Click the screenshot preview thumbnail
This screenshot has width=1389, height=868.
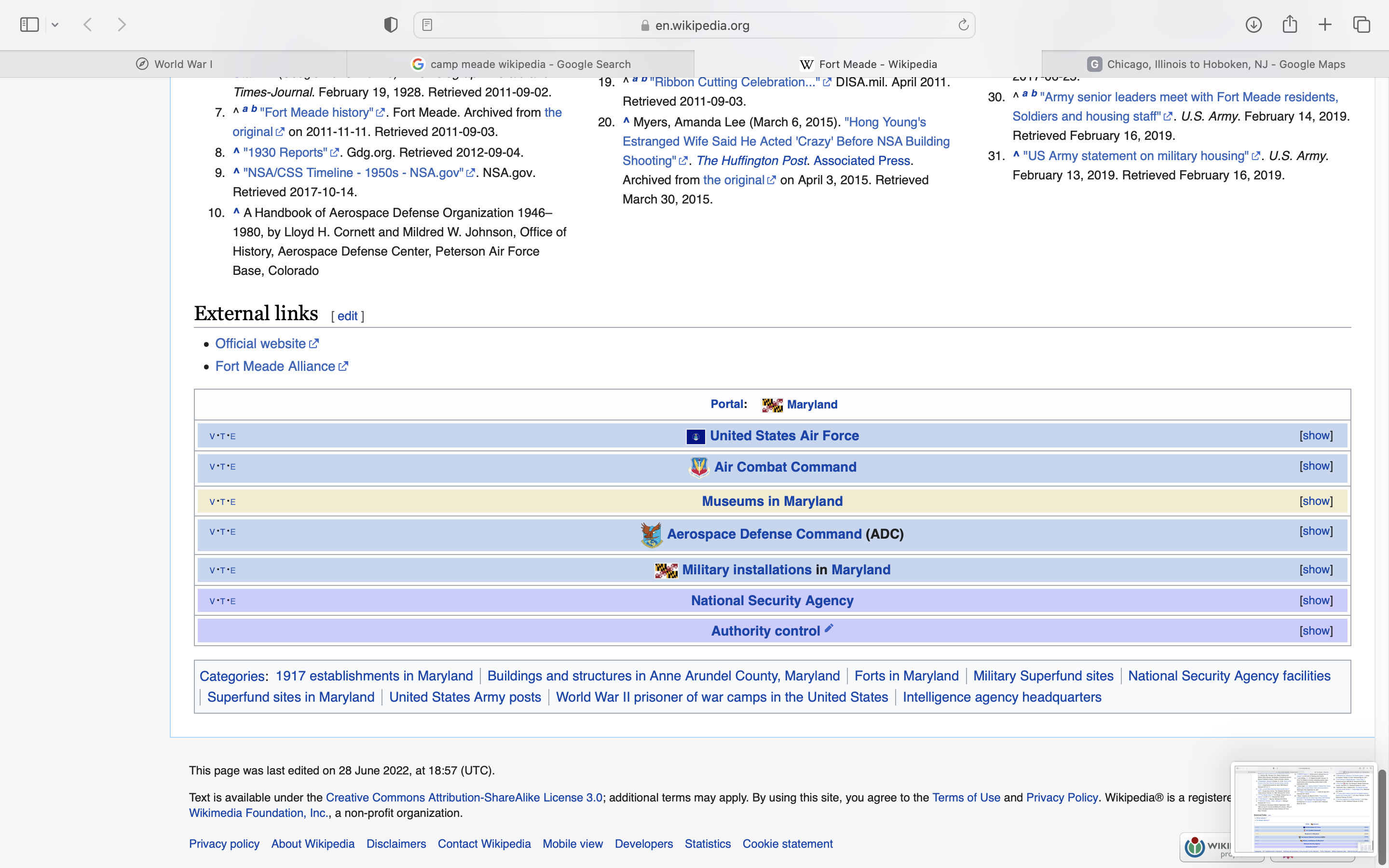(x=1303, y=808)
